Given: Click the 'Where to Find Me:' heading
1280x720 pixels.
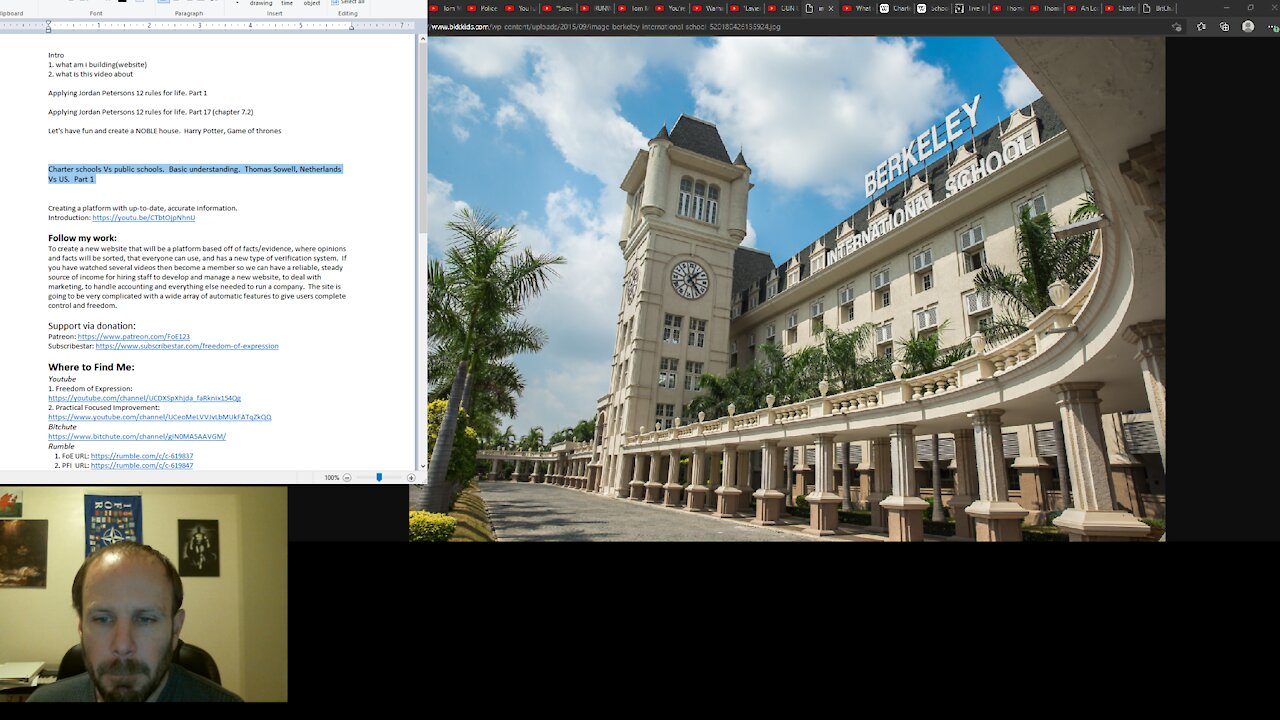Looking at the screenshot, I should tap(91, 367).
